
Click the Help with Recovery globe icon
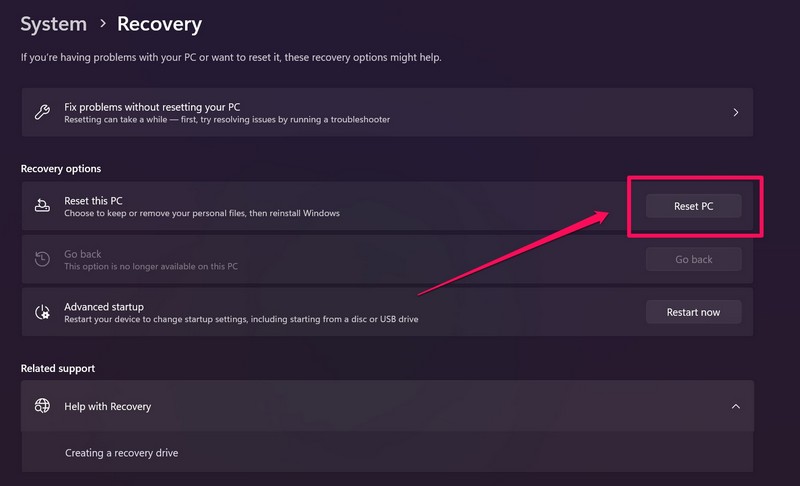(42, 406)
